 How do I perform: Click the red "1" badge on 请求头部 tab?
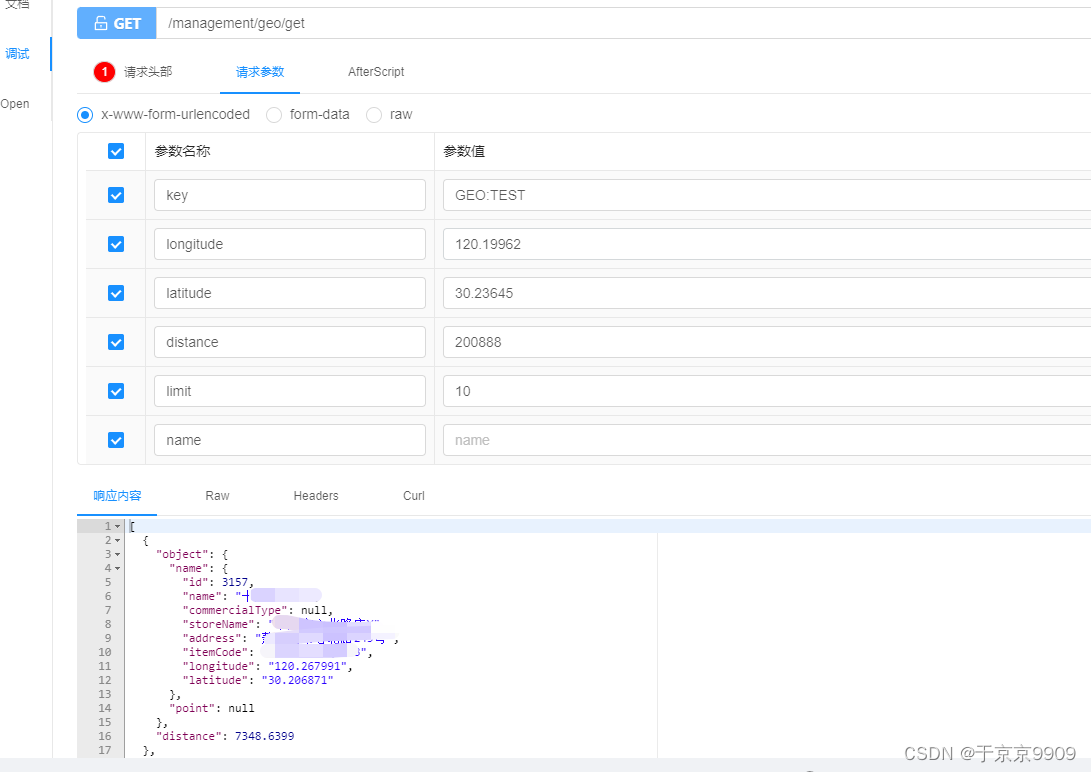tap(104, 72)
